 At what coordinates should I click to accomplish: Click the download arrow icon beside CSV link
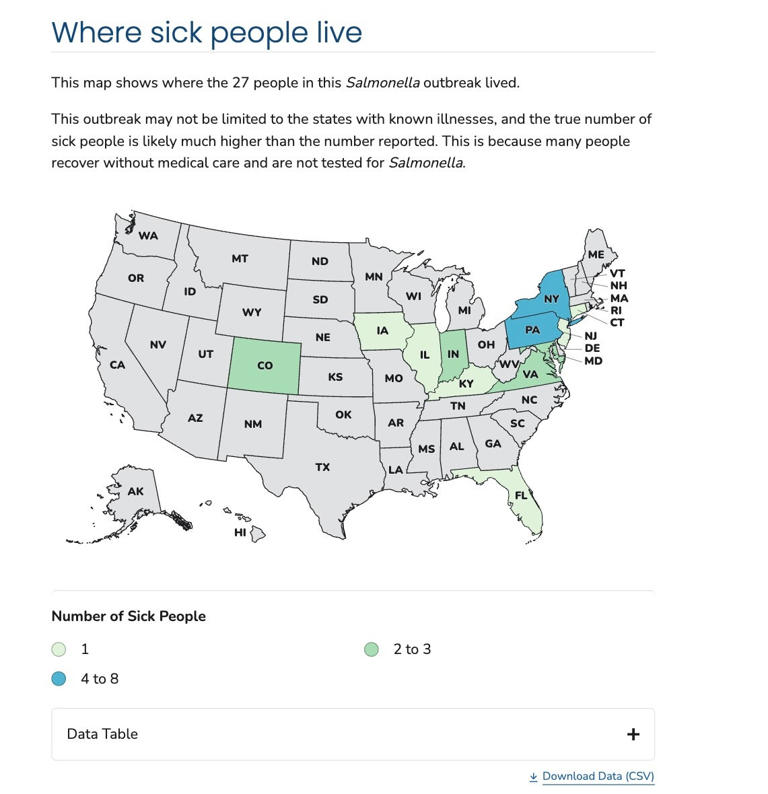point(533,777)
